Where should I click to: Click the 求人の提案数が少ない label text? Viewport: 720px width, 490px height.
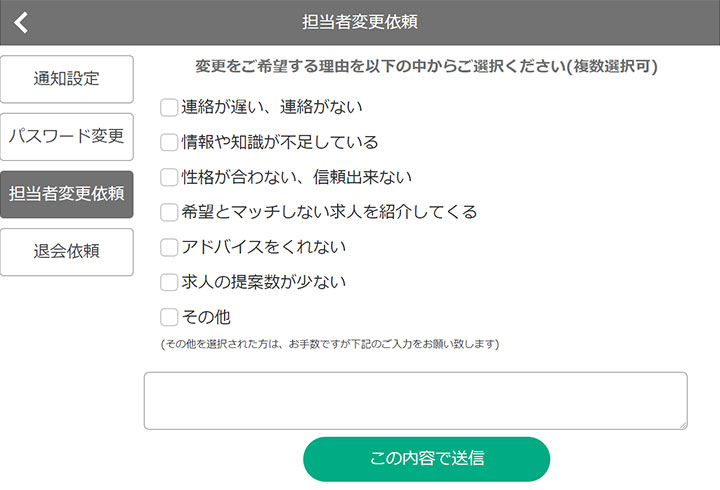263,282
